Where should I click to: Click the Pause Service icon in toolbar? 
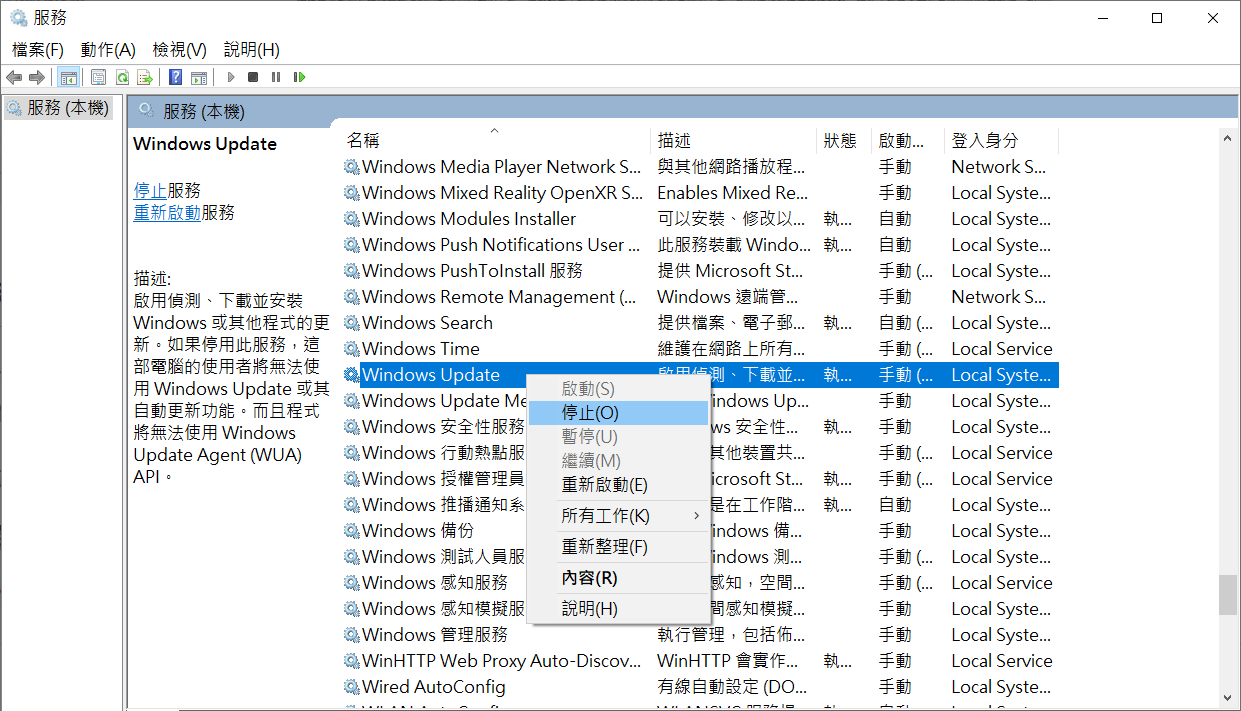point(275,77)
